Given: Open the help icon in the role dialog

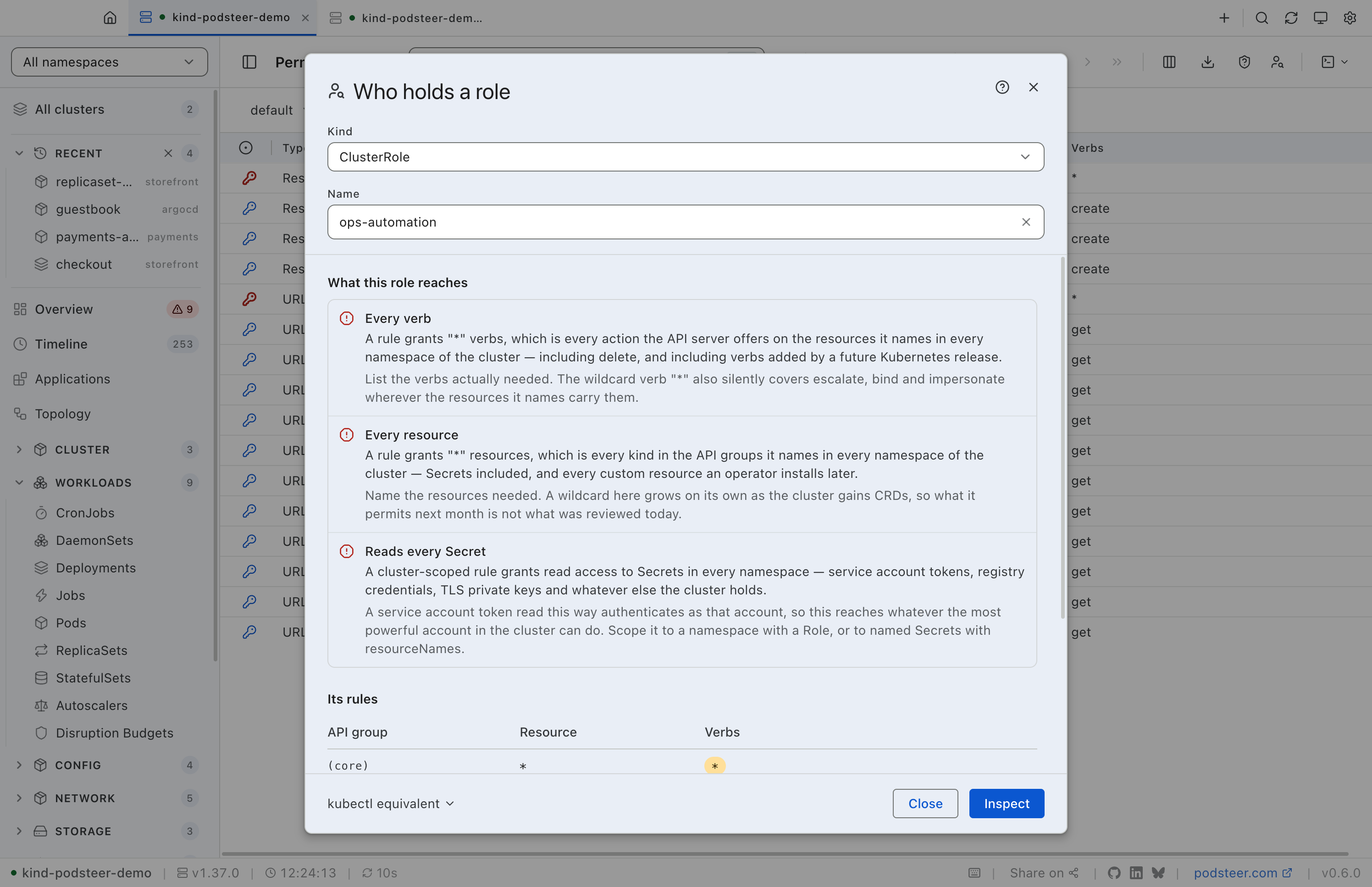Looking at the screenshot, I should [x=1002, y=87].
